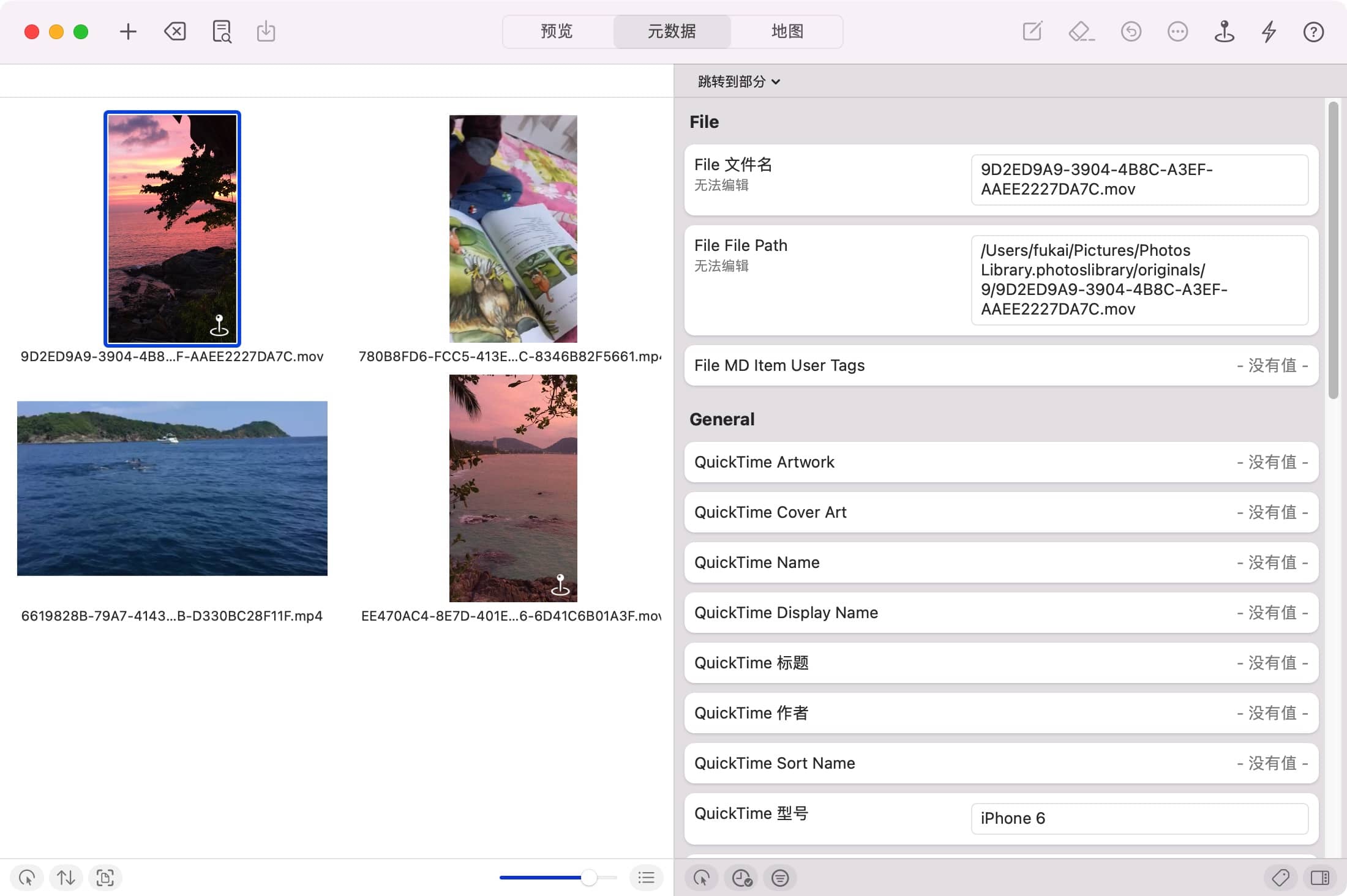Image resolution: width=1347 pixels, height=896 pixels.
Task: Click the QuickTime Display Name row
Action: (x=1001, y=613)
